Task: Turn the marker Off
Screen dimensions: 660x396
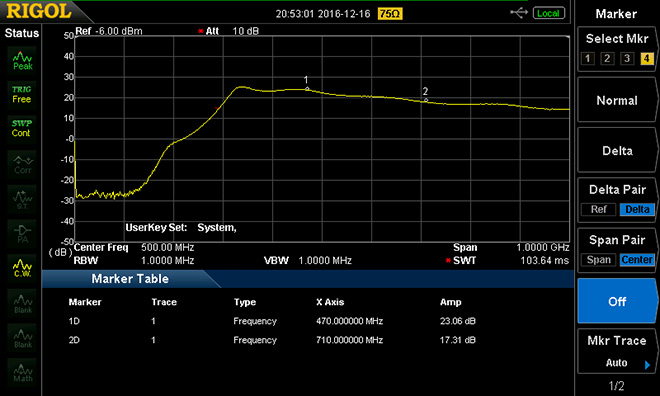Action: tap(617, 301)
